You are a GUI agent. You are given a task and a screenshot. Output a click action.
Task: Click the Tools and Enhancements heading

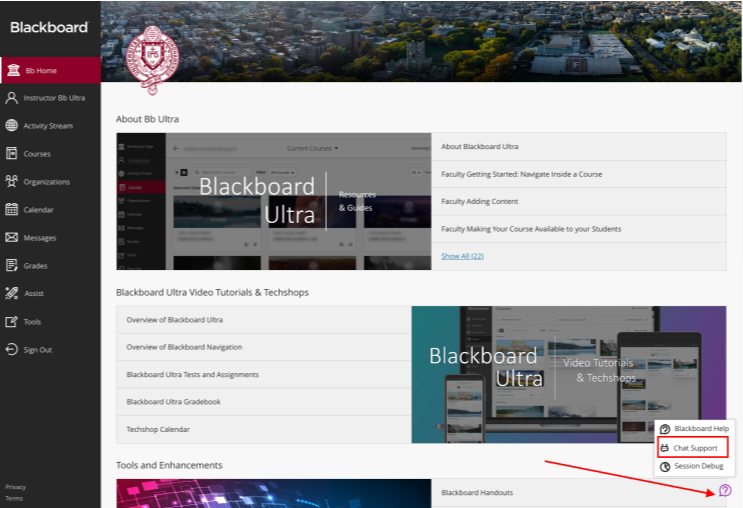click(169, 465)
